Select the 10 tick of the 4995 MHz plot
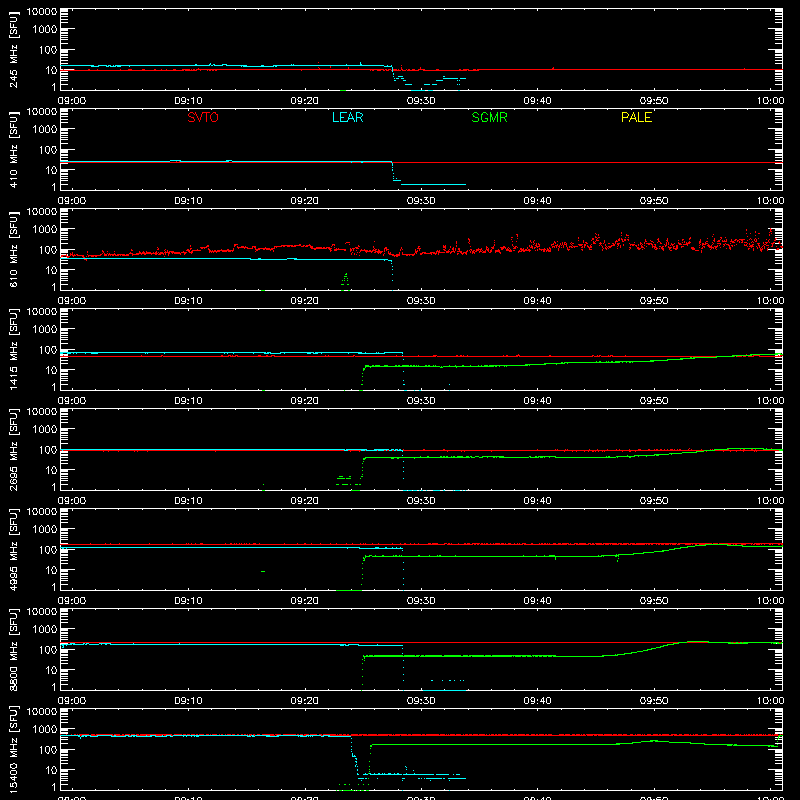Viewport: 800px width, 800px height. [51, 570]
